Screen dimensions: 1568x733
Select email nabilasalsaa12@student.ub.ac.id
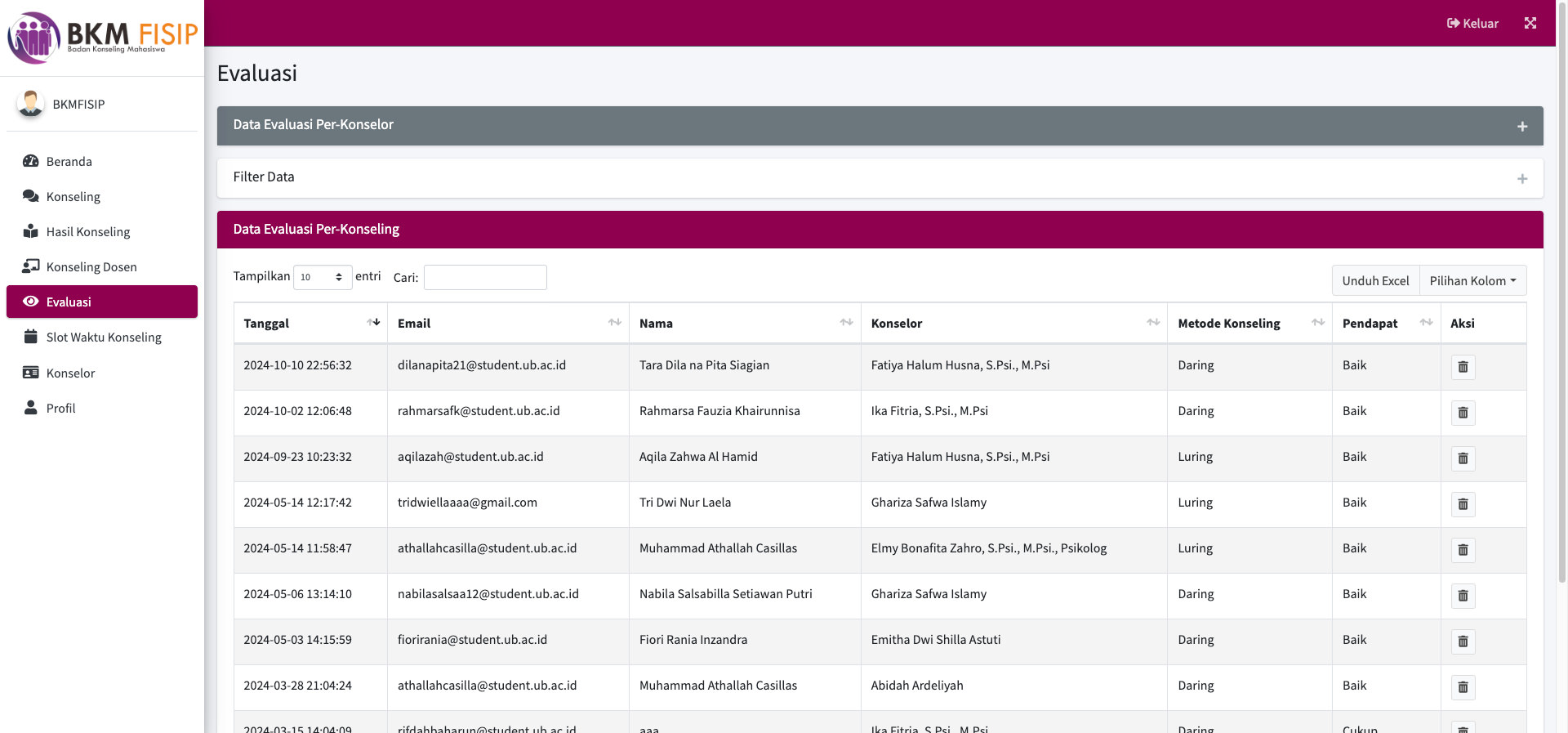coord(488,594)
